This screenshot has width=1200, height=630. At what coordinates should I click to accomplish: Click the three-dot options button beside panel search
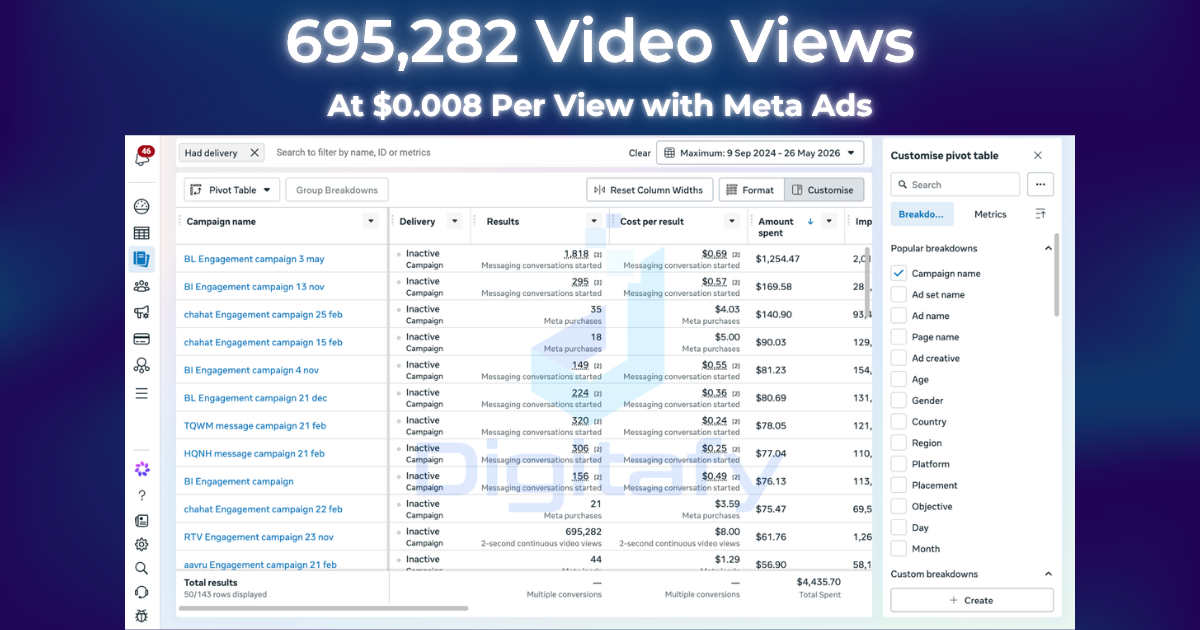pos(1040,185)
